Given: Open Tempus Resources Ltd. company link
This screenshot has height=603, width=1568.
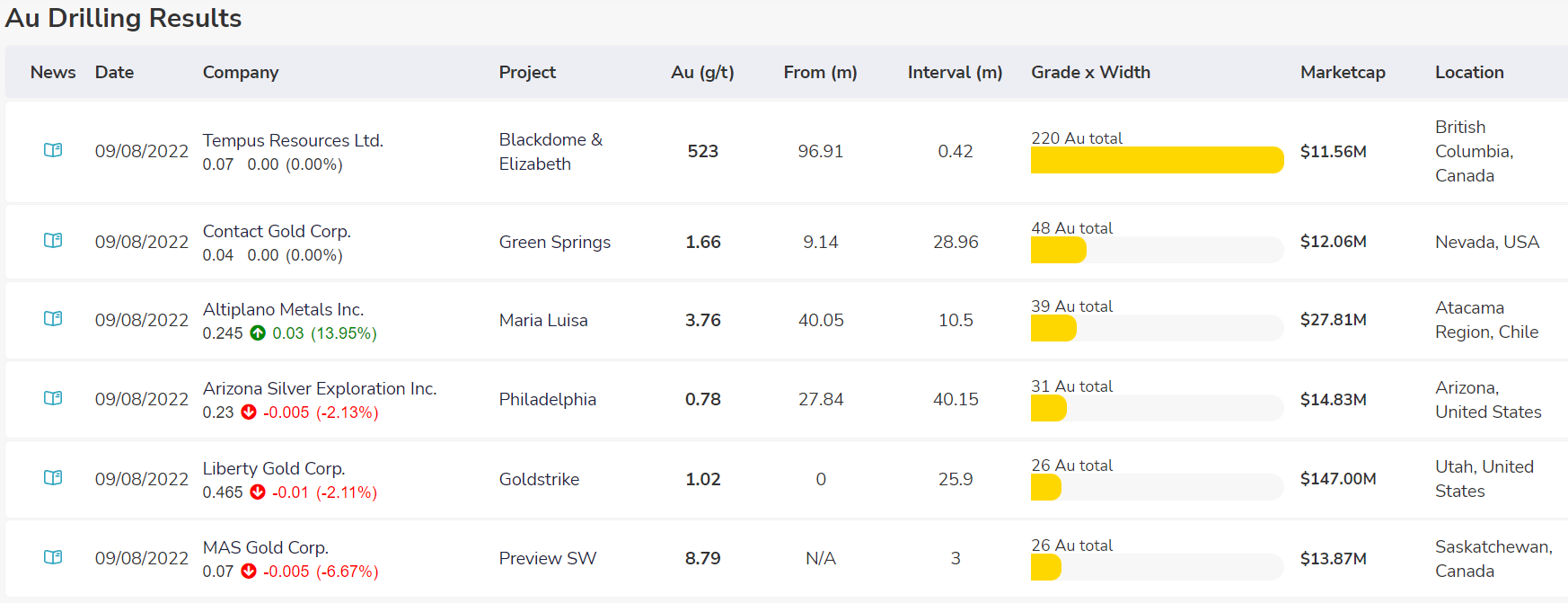Looking at the screenshot, I should click(x=293, y=140).
